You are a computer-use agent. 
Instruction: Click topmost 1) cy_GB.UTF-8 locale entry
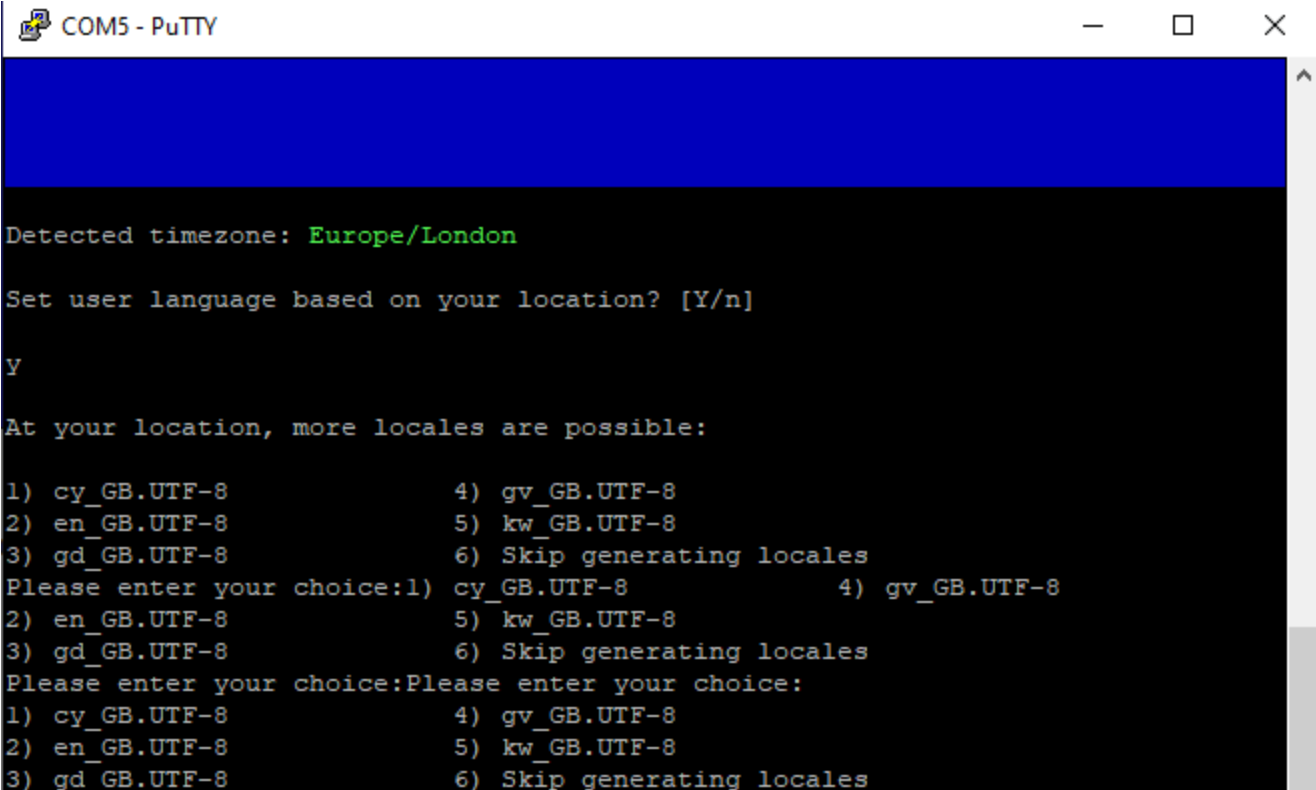pos(116,492)
